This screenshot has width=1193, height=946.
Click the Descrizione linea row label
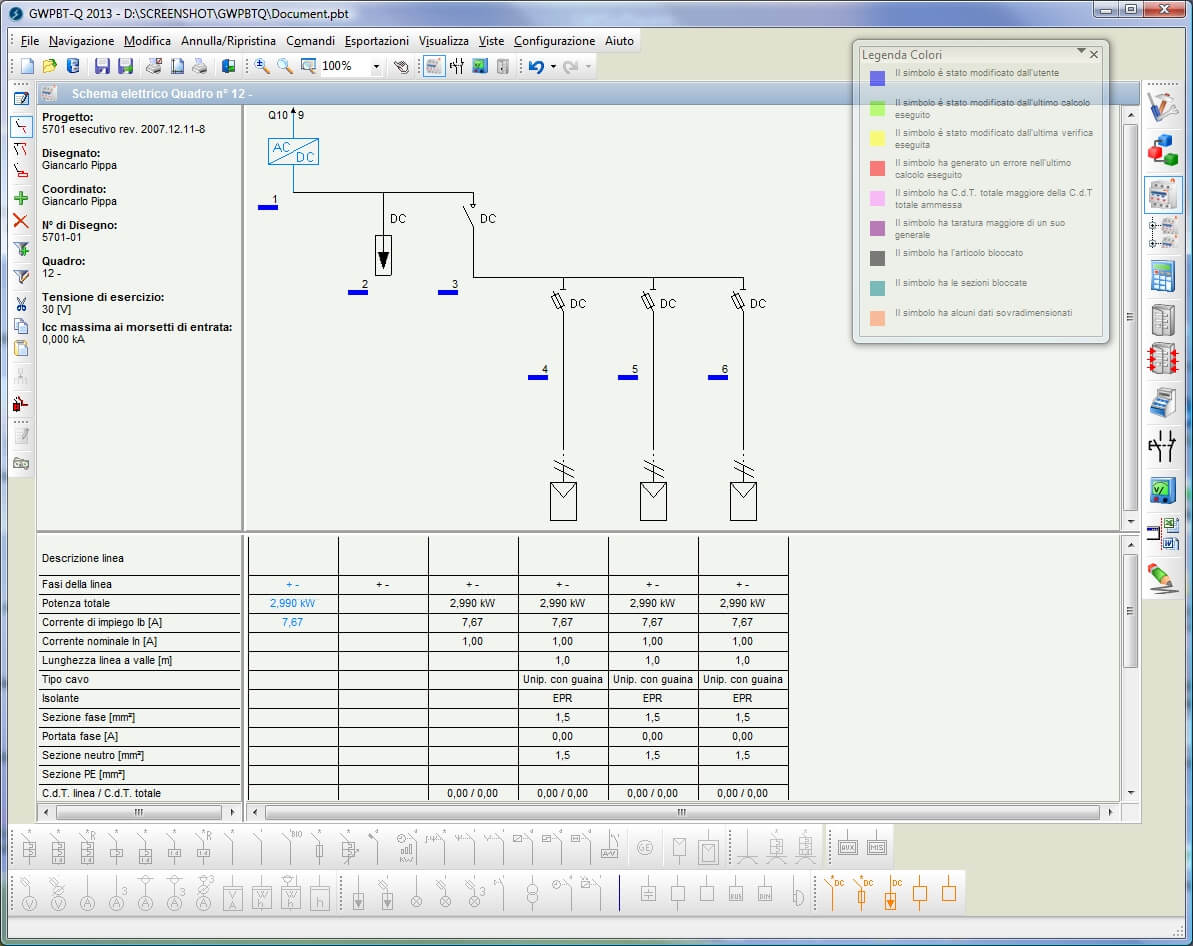pos(82,558)
